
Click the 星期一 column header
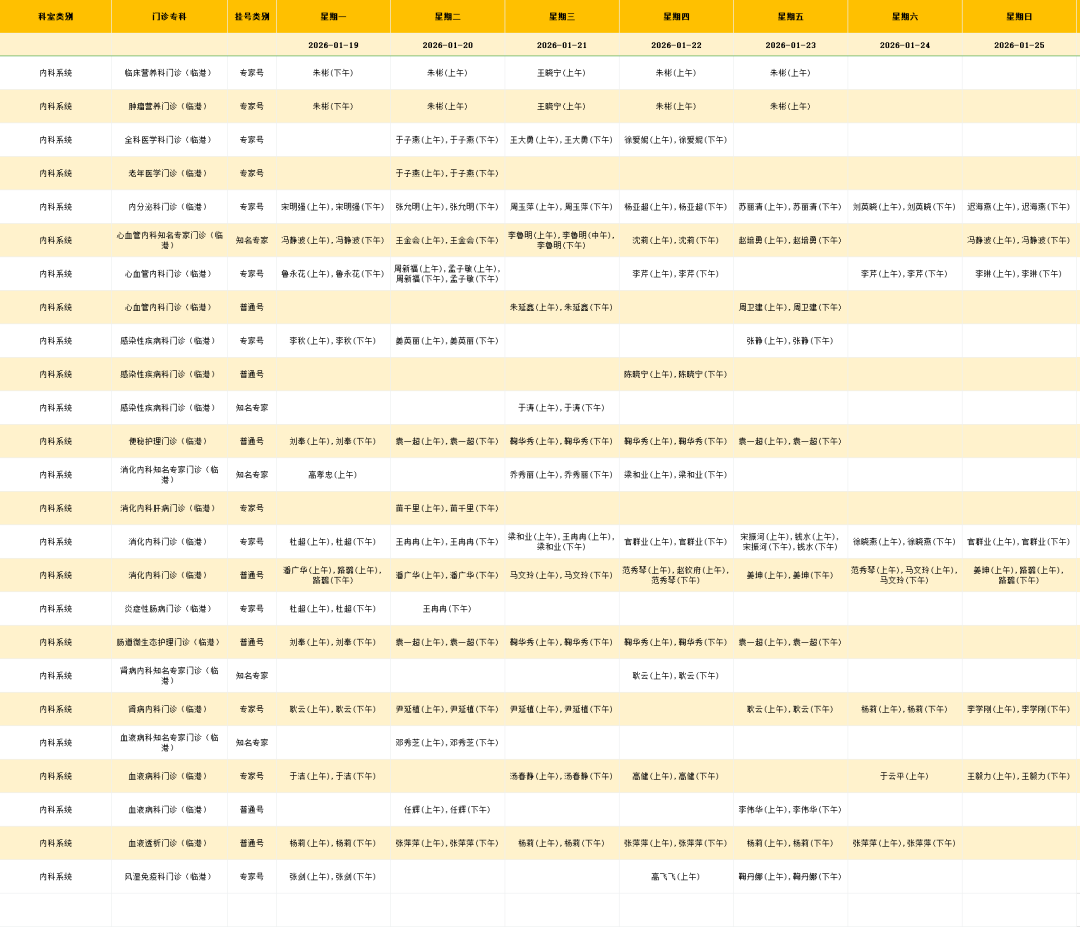pyautogui.click(x=333, y=17)
